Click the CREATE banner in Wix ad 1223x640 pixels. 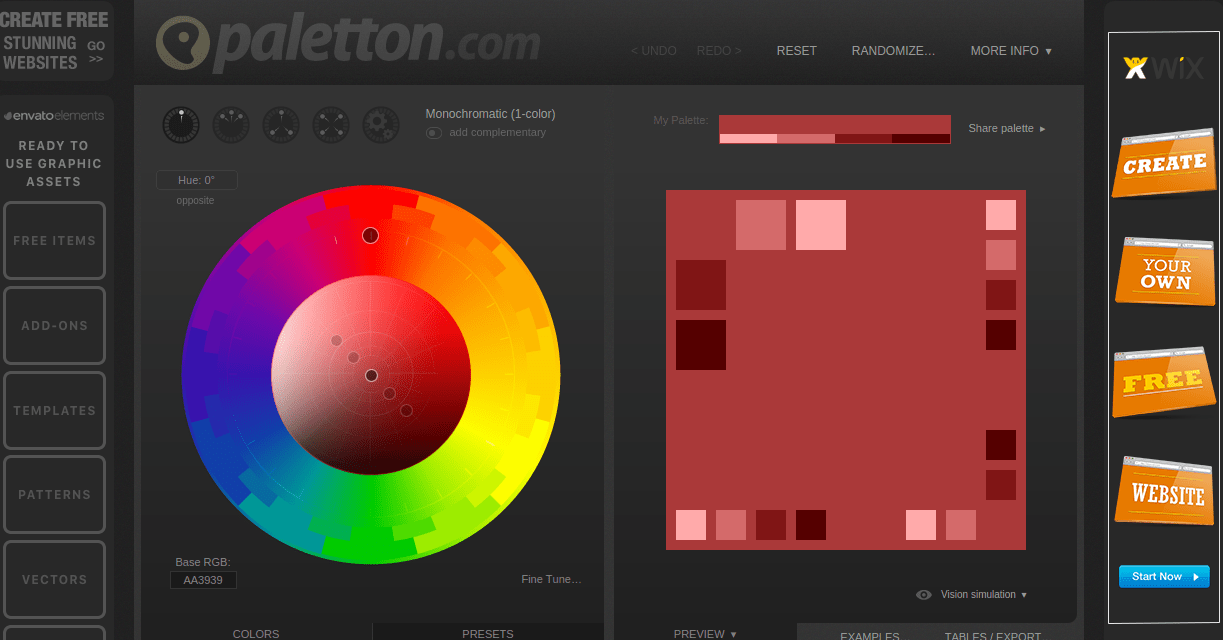[1163, 164]
